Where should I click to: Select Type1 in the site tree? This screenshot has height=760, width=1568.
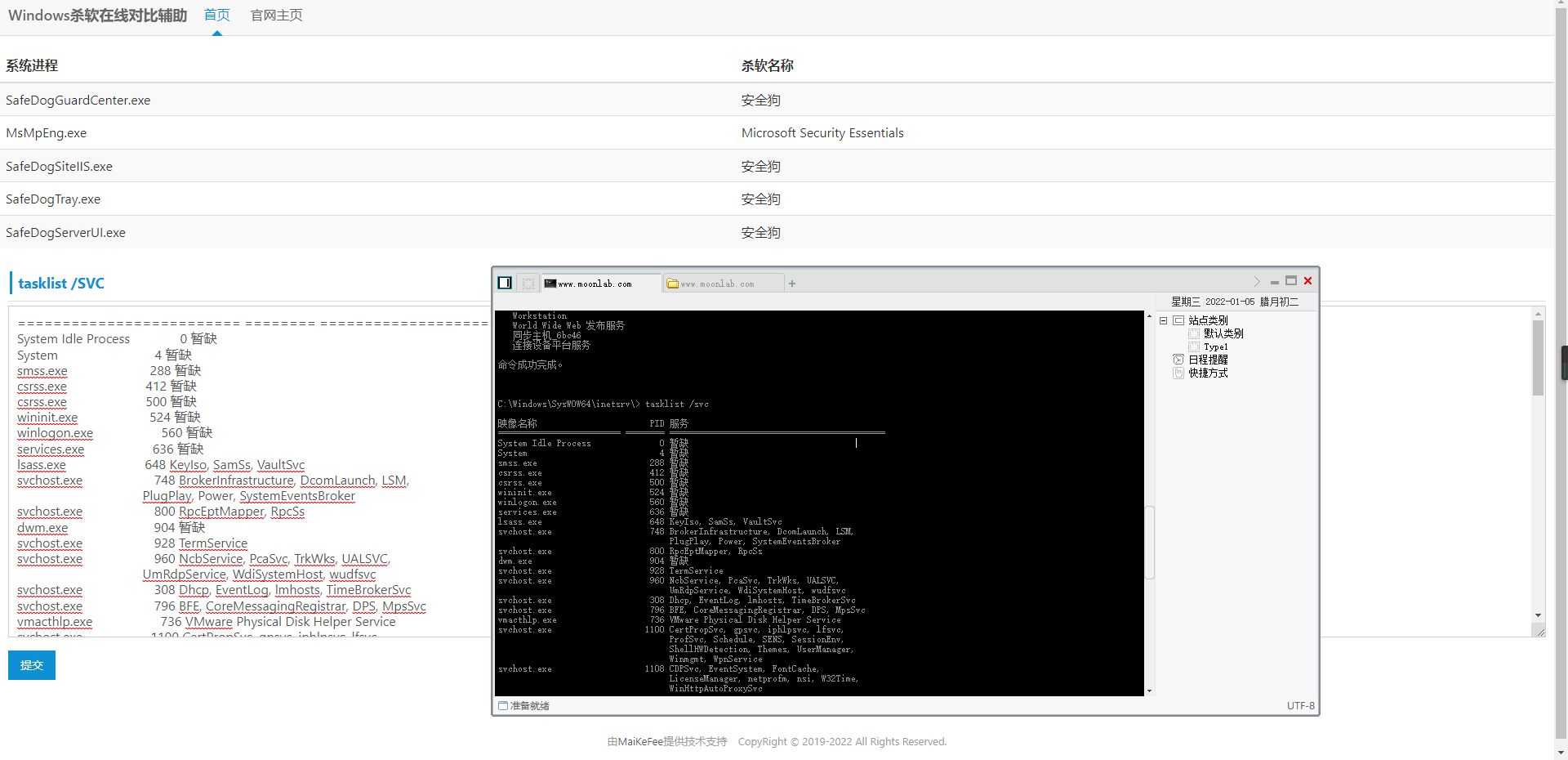pyautogui.click(x=1215, y=346)
